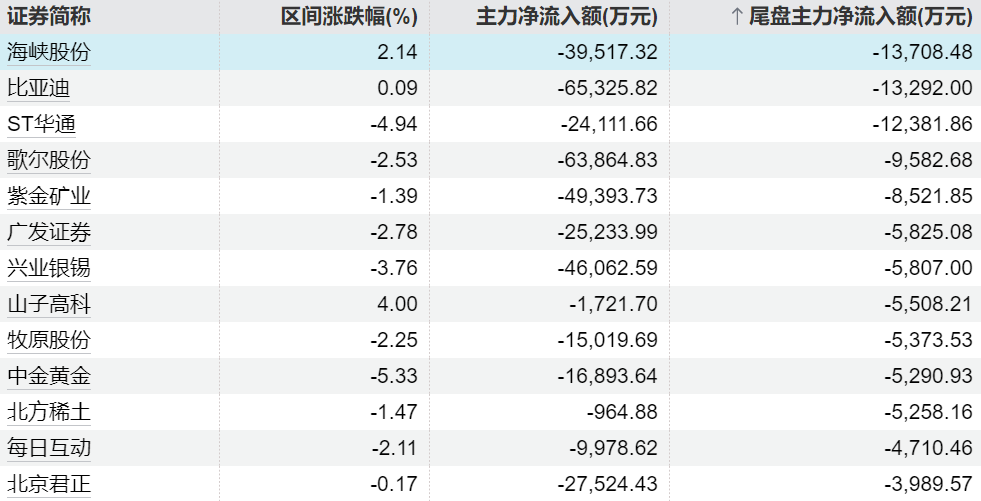The image size is (981, 501).
Task: Select the -65,325.82 net inflow cell
Action: (x=607, y=88)
